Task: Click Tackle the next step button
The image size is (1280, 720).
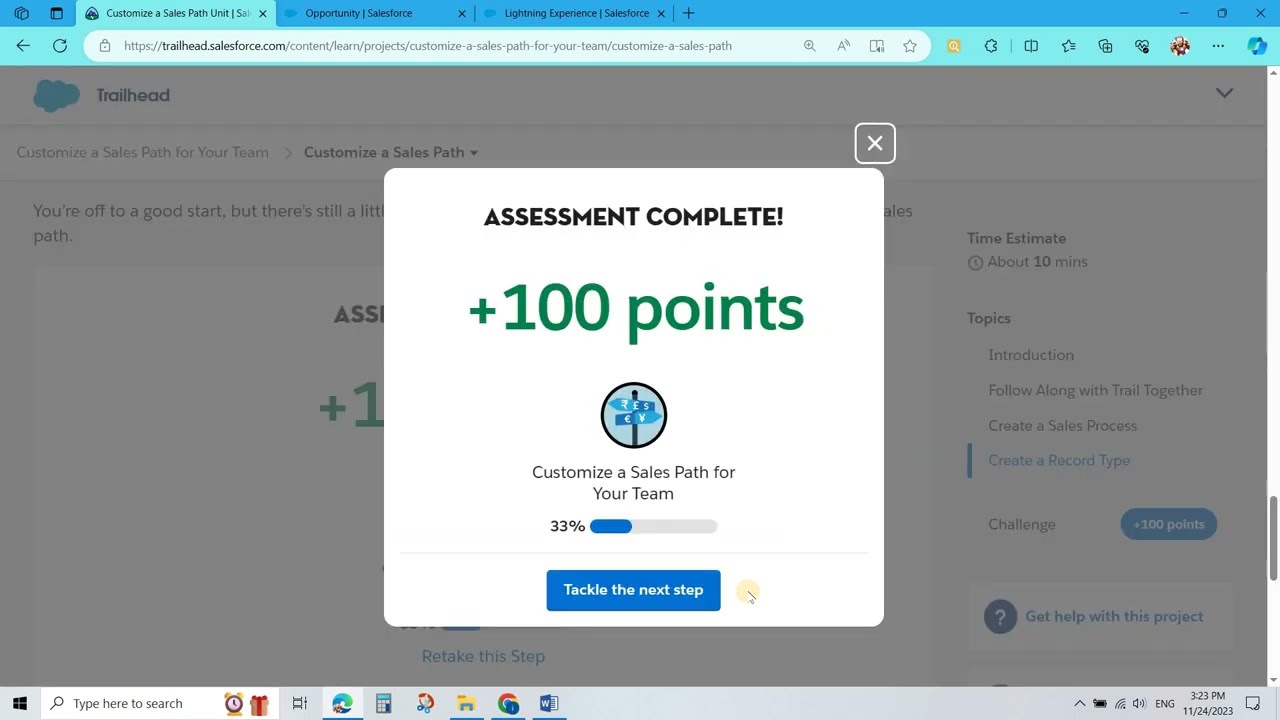Action: (633, 590)
